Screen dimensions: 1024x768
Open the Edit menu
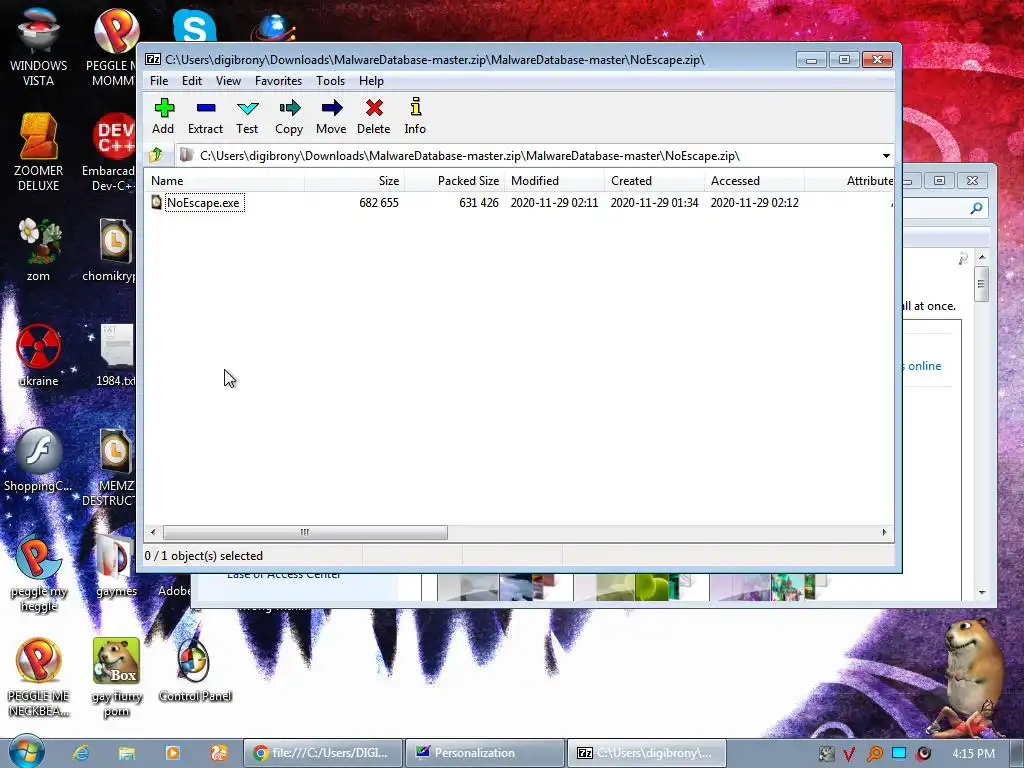(191, 81)
